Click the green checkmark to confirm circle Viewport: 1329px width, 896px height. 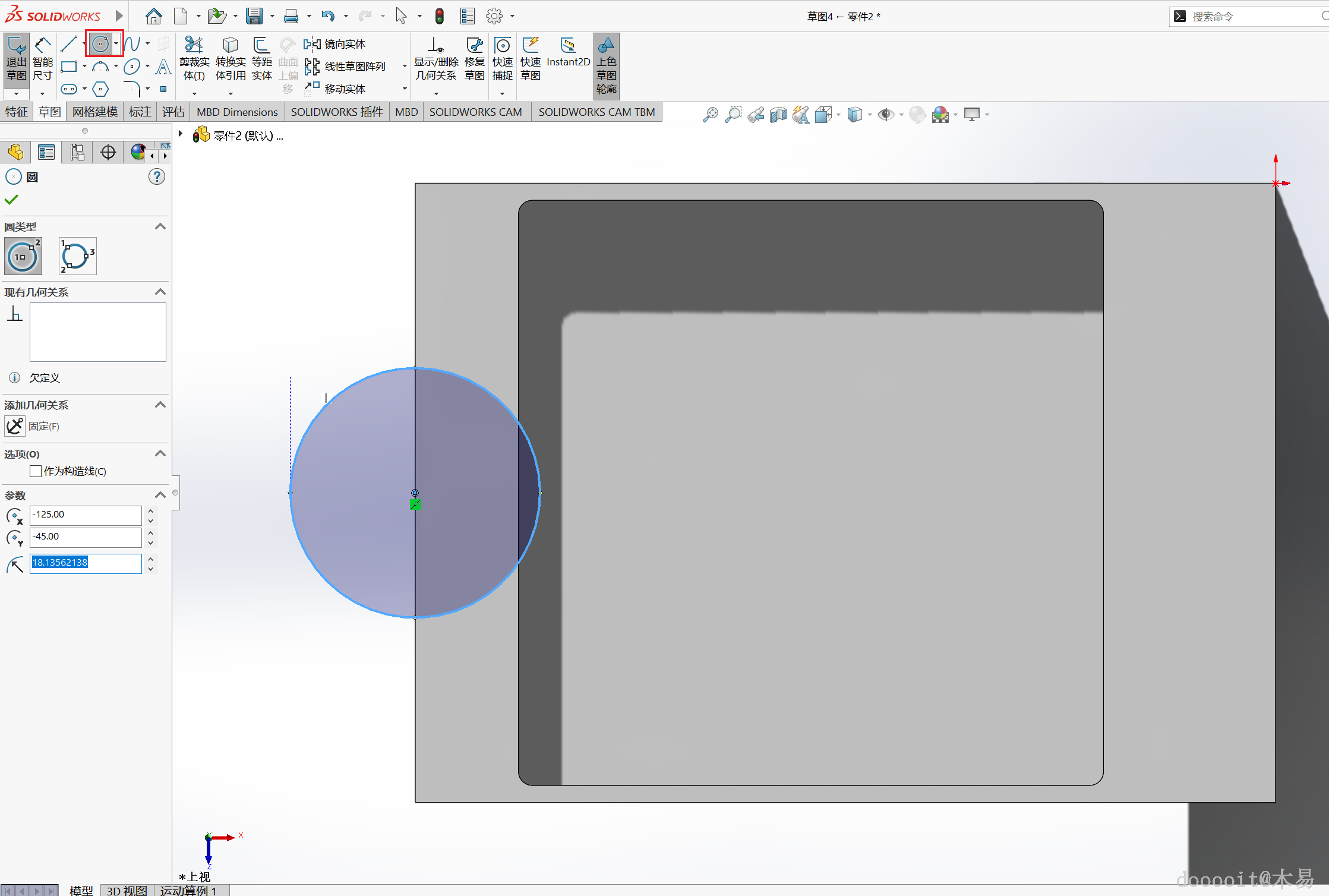coord(11,200)
